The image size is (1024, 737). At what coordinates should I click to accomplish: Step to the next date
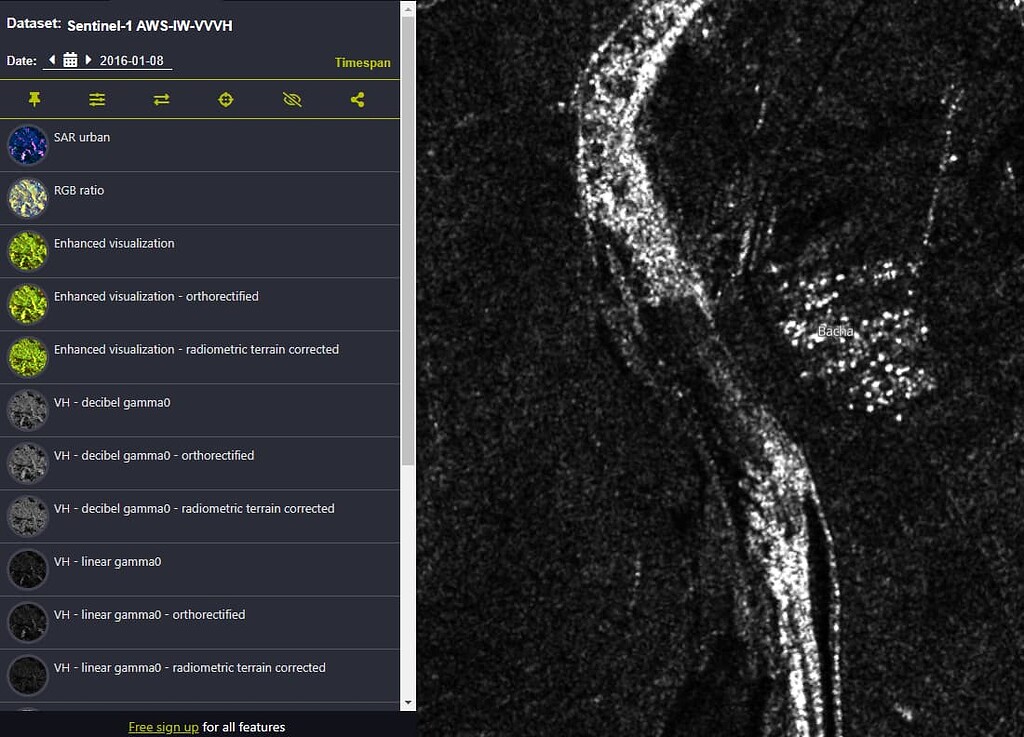pos(87,59)
